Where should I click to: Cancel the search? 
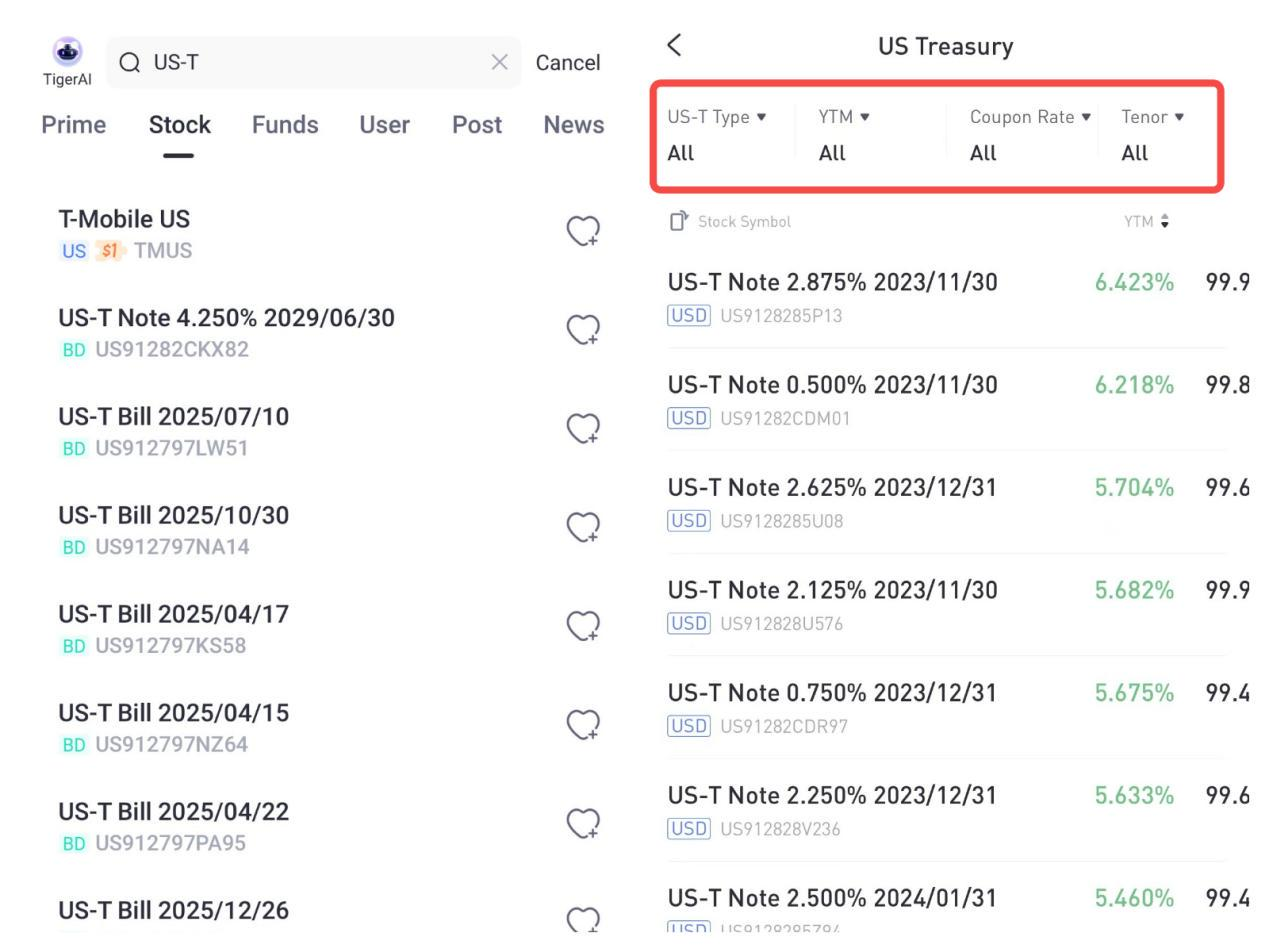pos(567,62)
